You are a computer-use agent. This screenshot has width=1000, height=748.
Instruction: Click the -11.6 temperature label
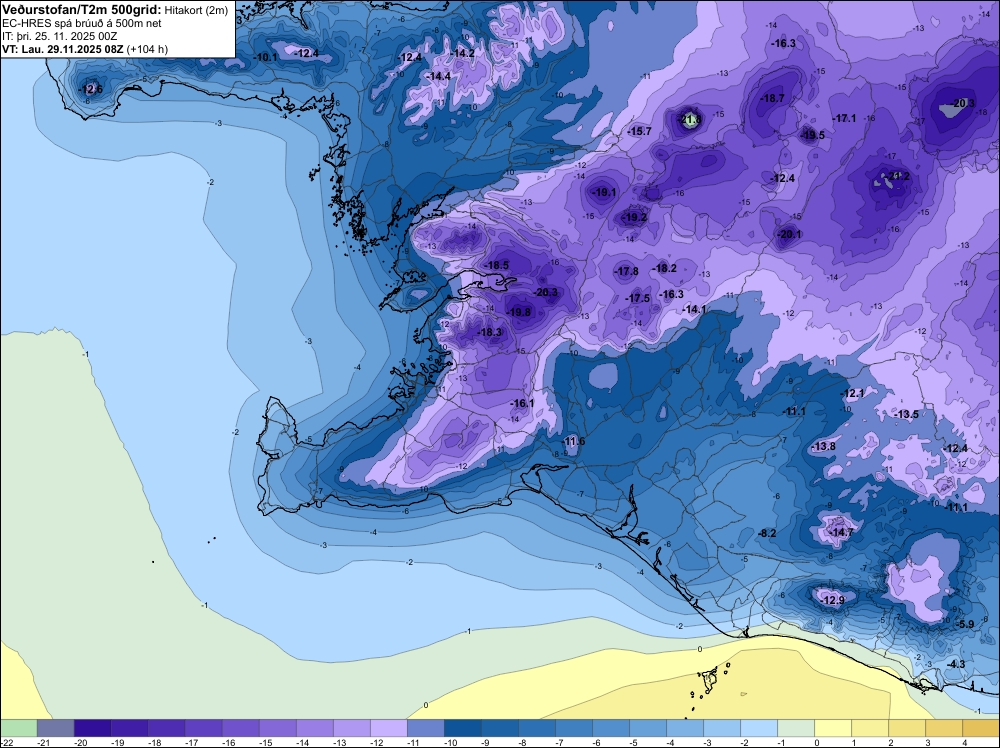pos(573,441)
